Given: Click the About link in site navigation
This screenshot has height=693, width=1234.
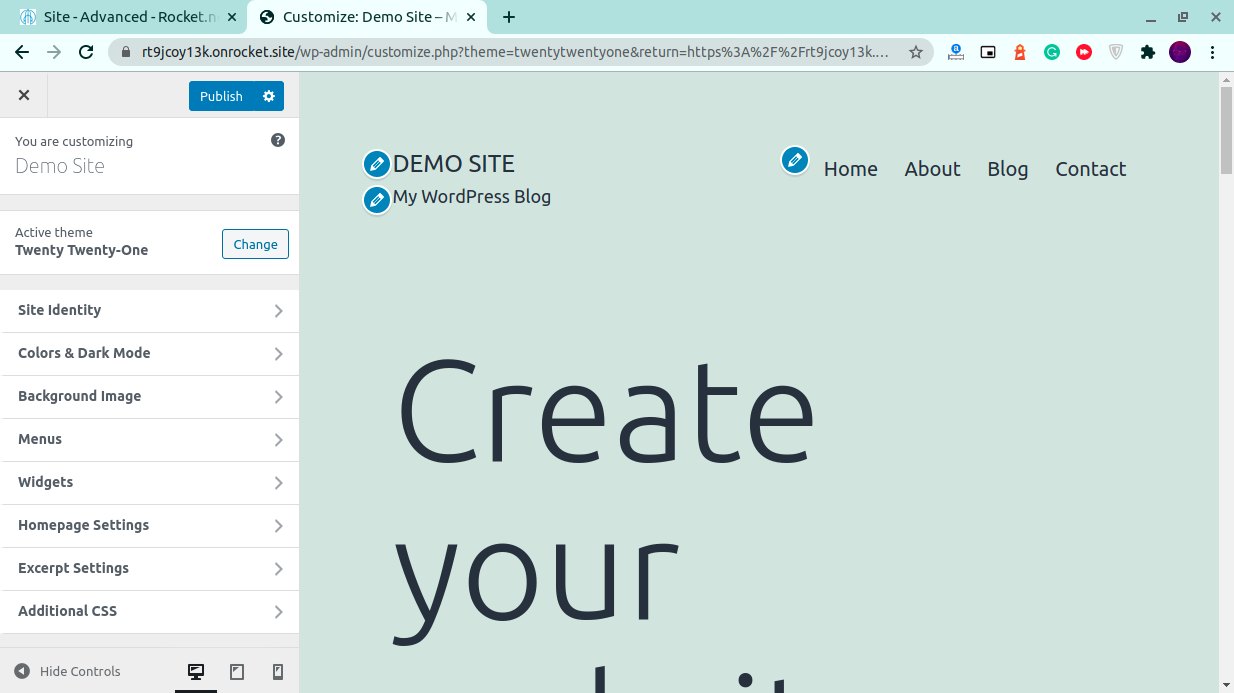Looking at the screenshot, I should click(932, 169).
